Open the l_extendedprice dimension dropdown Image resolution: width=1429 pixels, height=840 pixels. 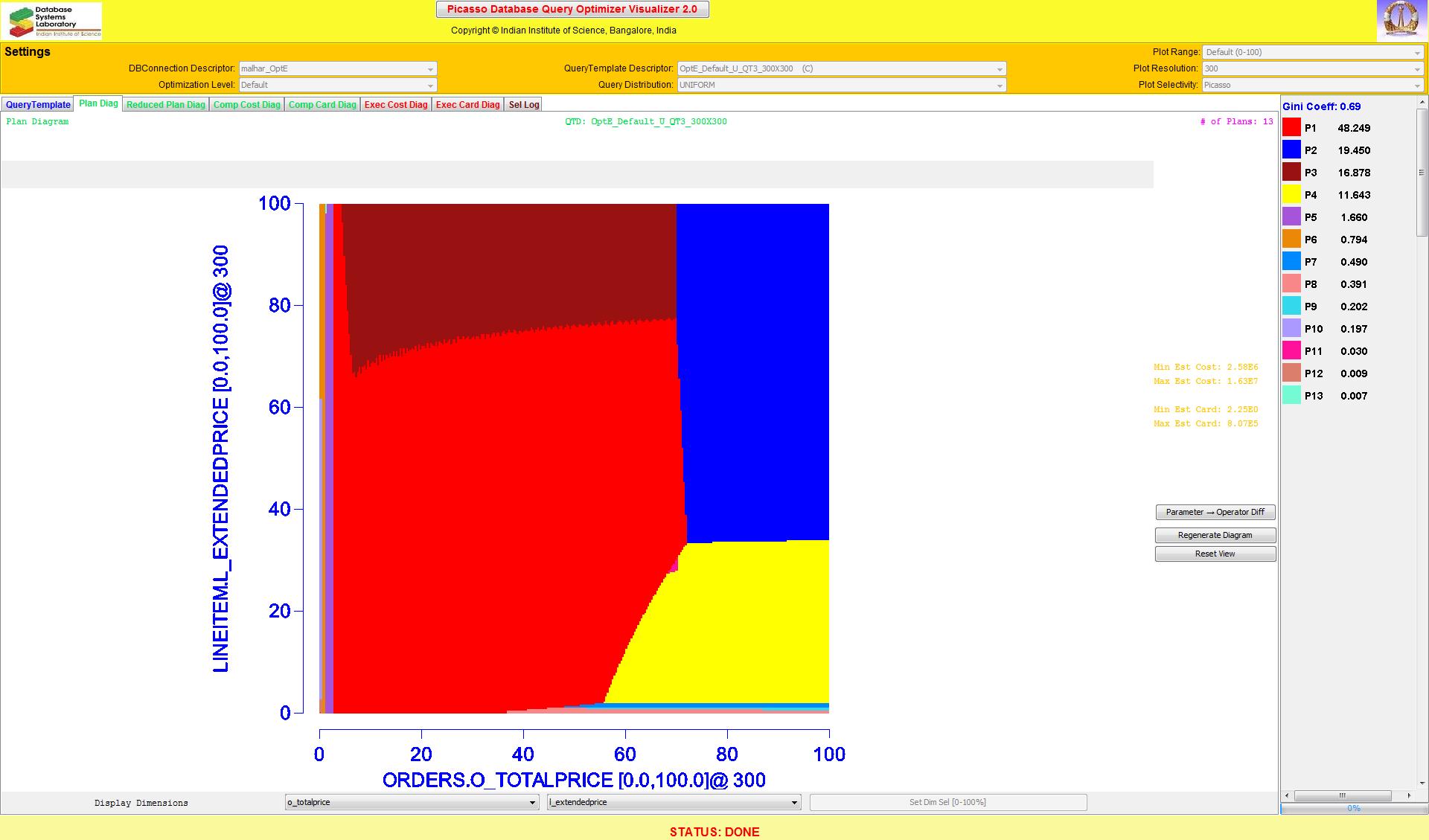pos(673,802)
